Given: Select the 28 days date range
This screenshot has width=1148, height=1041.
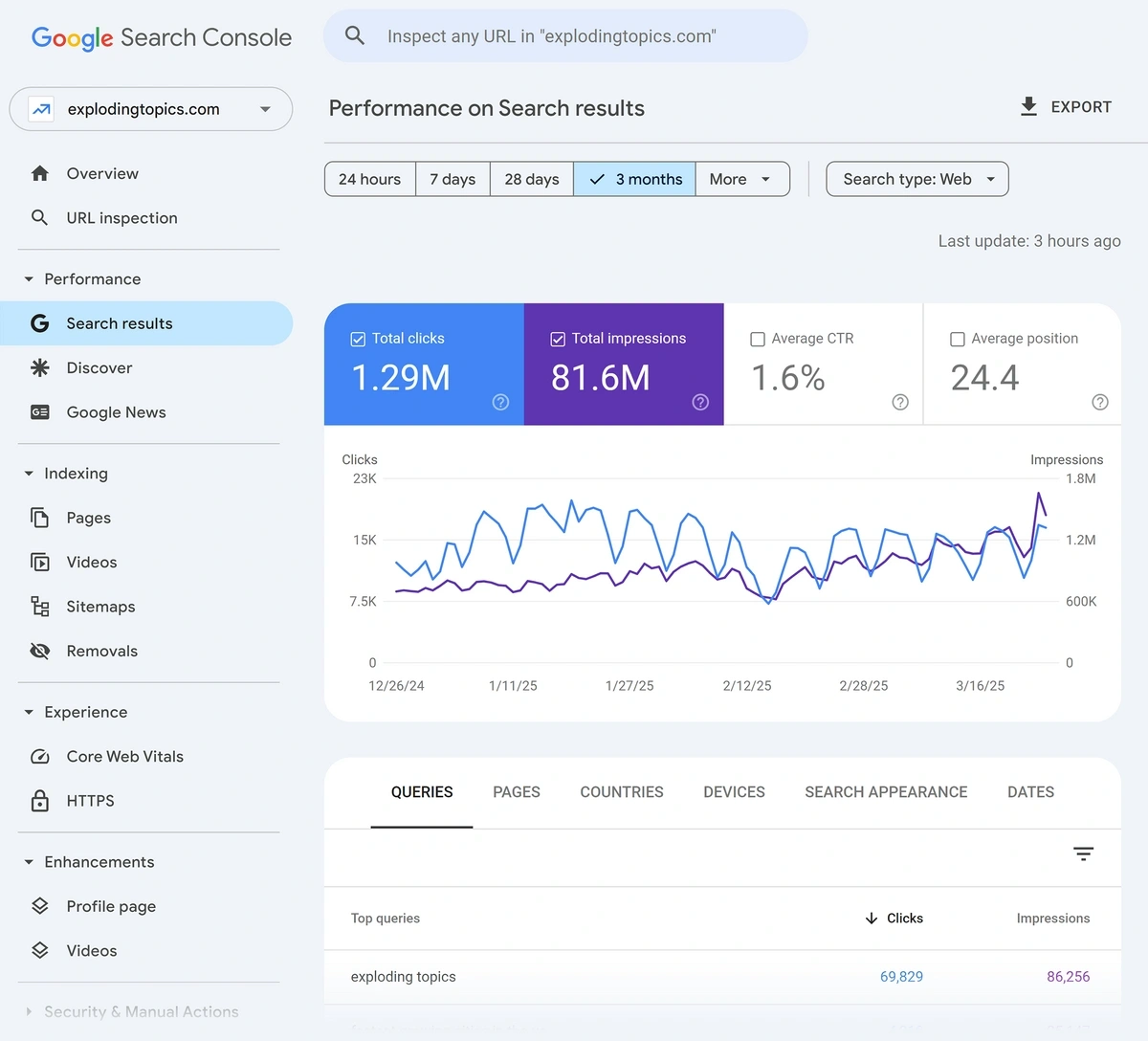Looking at the screenshot, I should click(x=532, y=179).
